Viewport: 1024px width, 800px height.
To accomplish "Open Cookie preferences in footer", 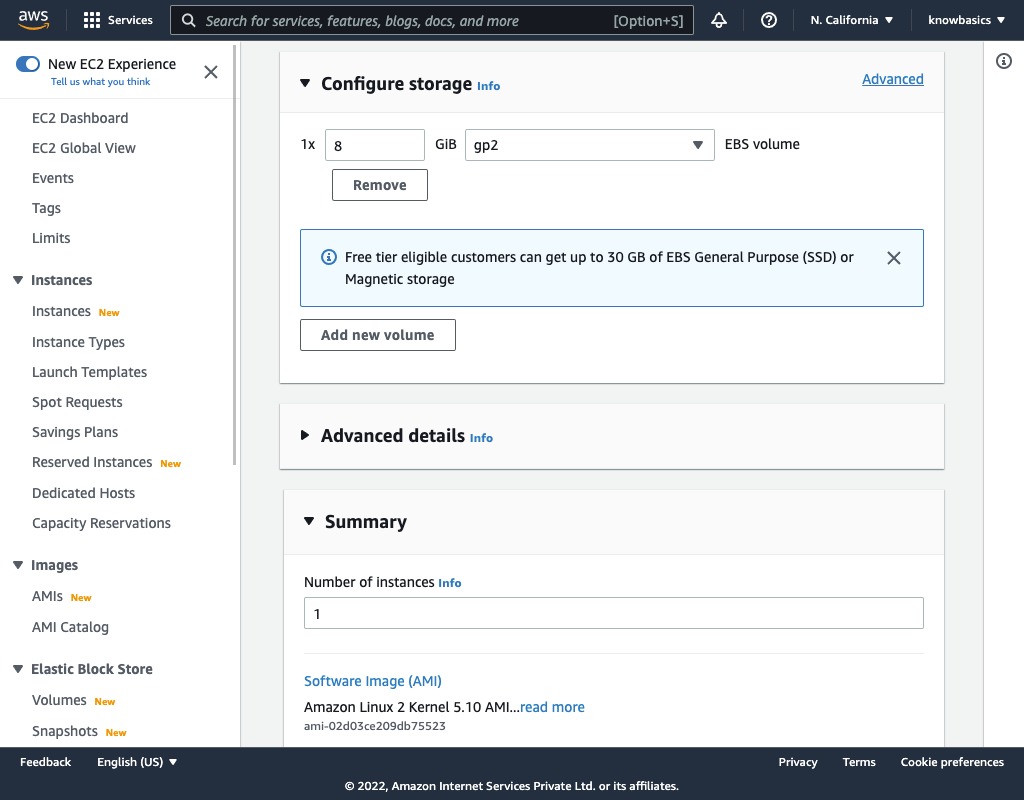I will point(952,762).
